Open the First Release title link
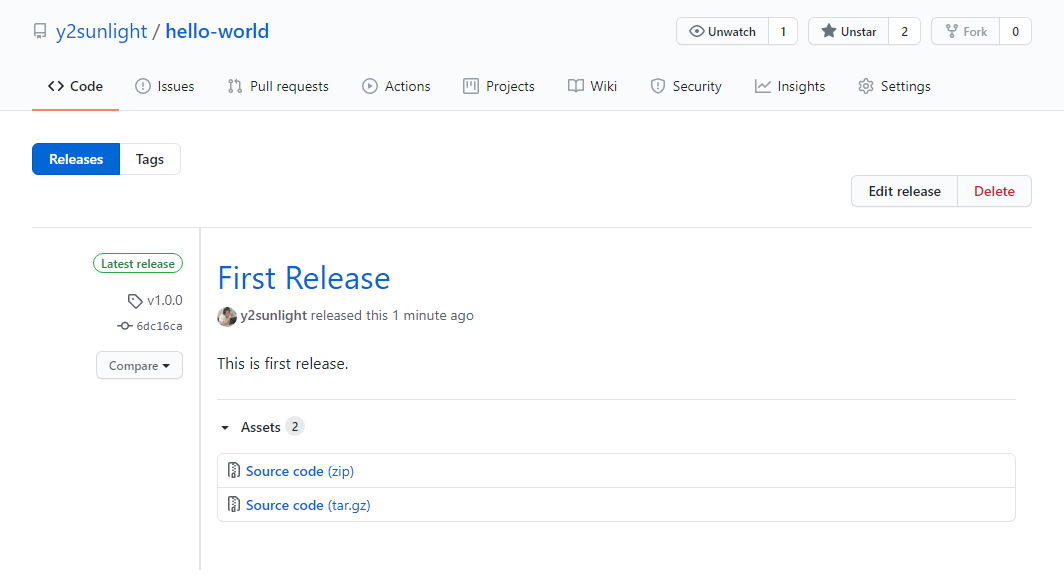The width and height of the screenshot is (1064, 587). click(x=304, y=278)
